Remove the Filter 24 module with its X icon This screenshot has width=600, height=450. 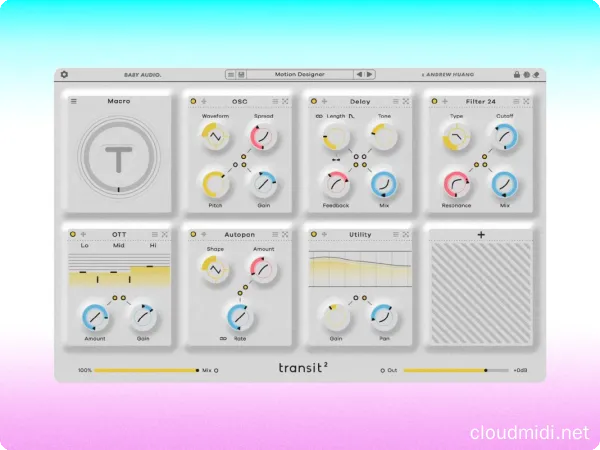point(526,101)
